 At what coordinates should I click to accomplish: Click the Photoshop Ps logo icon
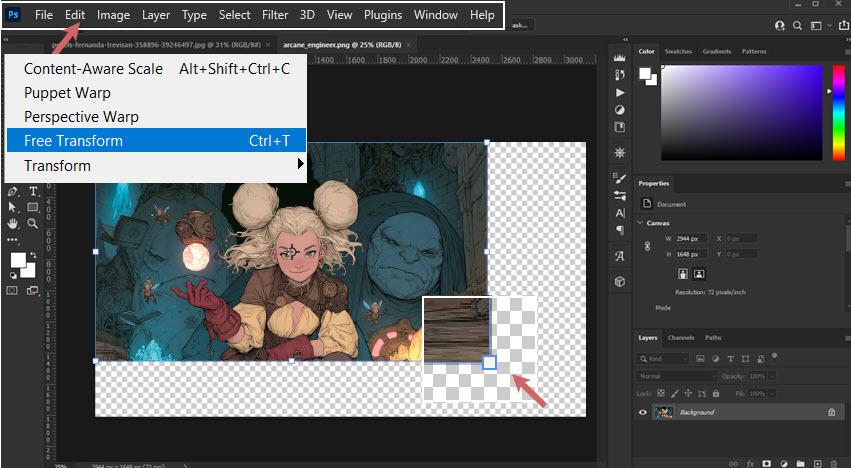13,15
